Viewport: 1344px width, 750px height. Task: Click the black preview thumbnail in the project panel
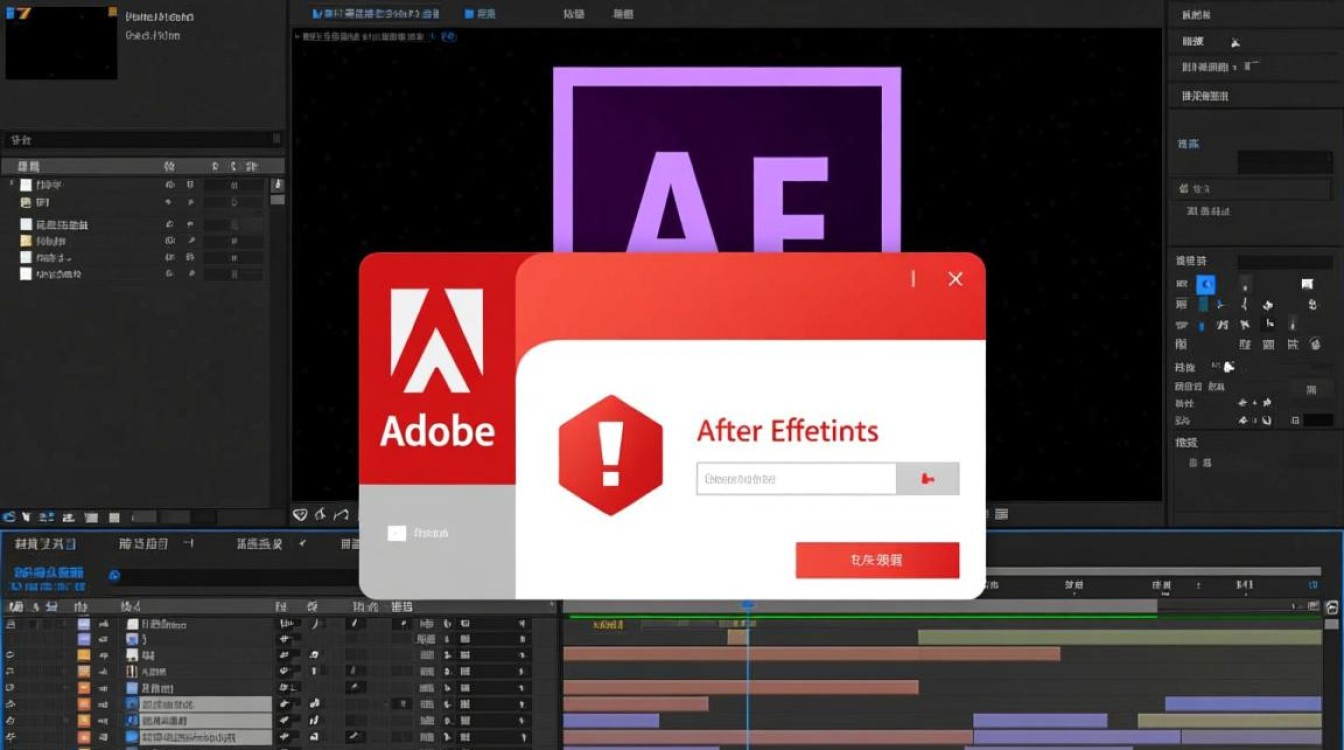click(x=61, y=43)
